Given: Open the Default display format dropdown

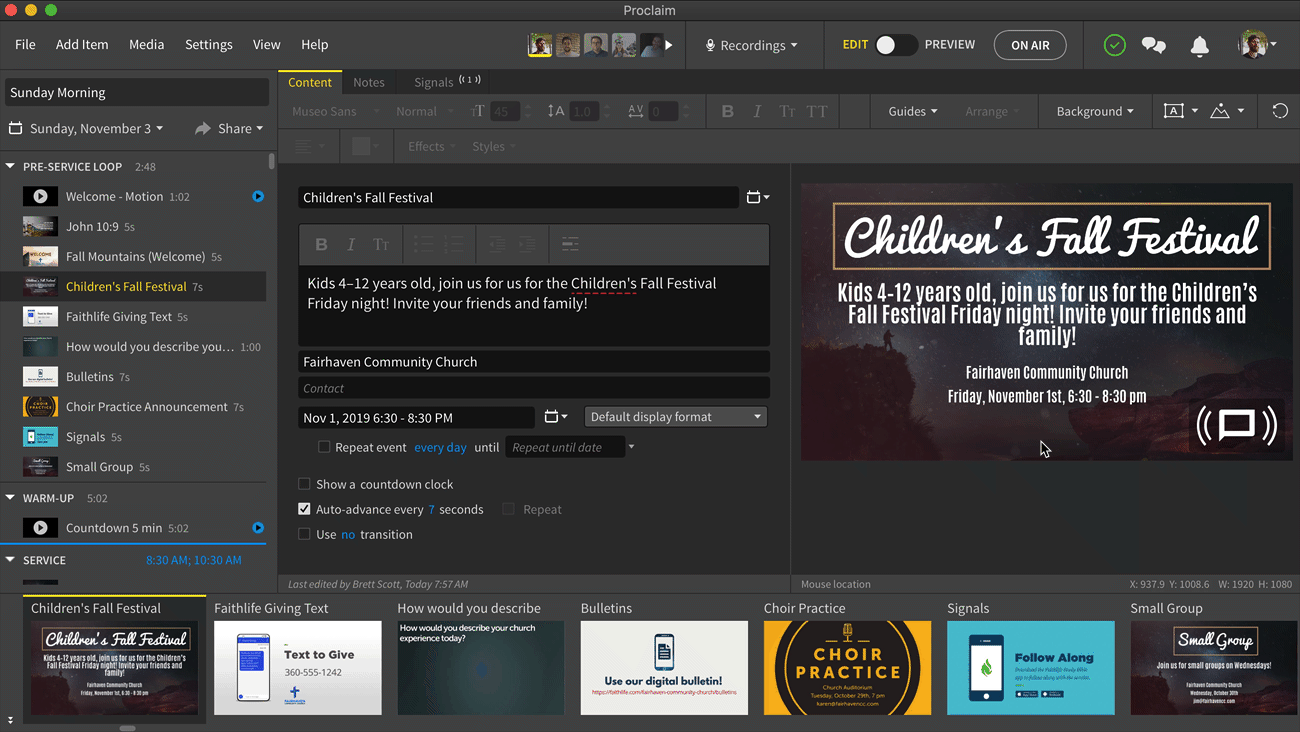Looking at the screenshot, I should pos(675,417).
